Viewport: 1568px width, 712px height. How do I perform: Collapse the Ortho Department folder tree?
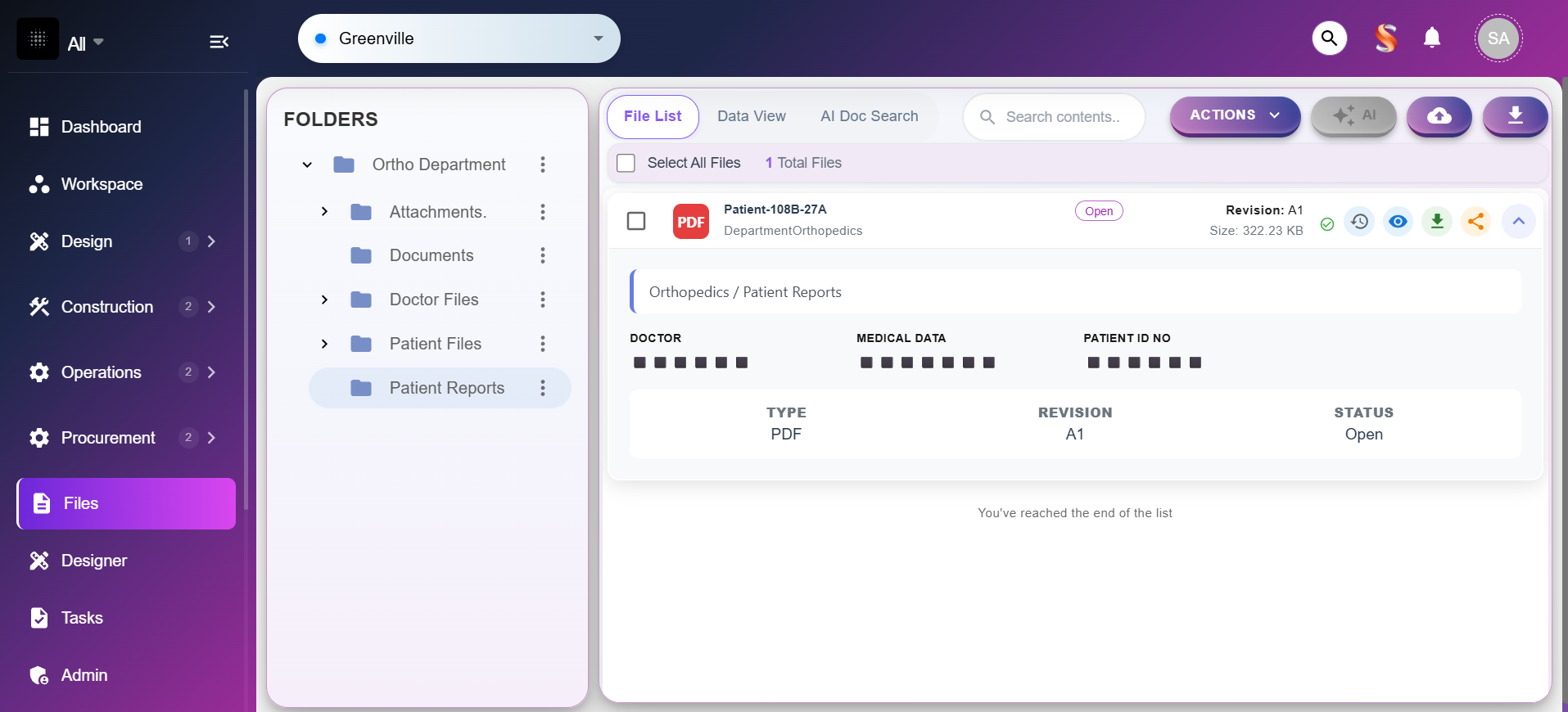(307, 164)
